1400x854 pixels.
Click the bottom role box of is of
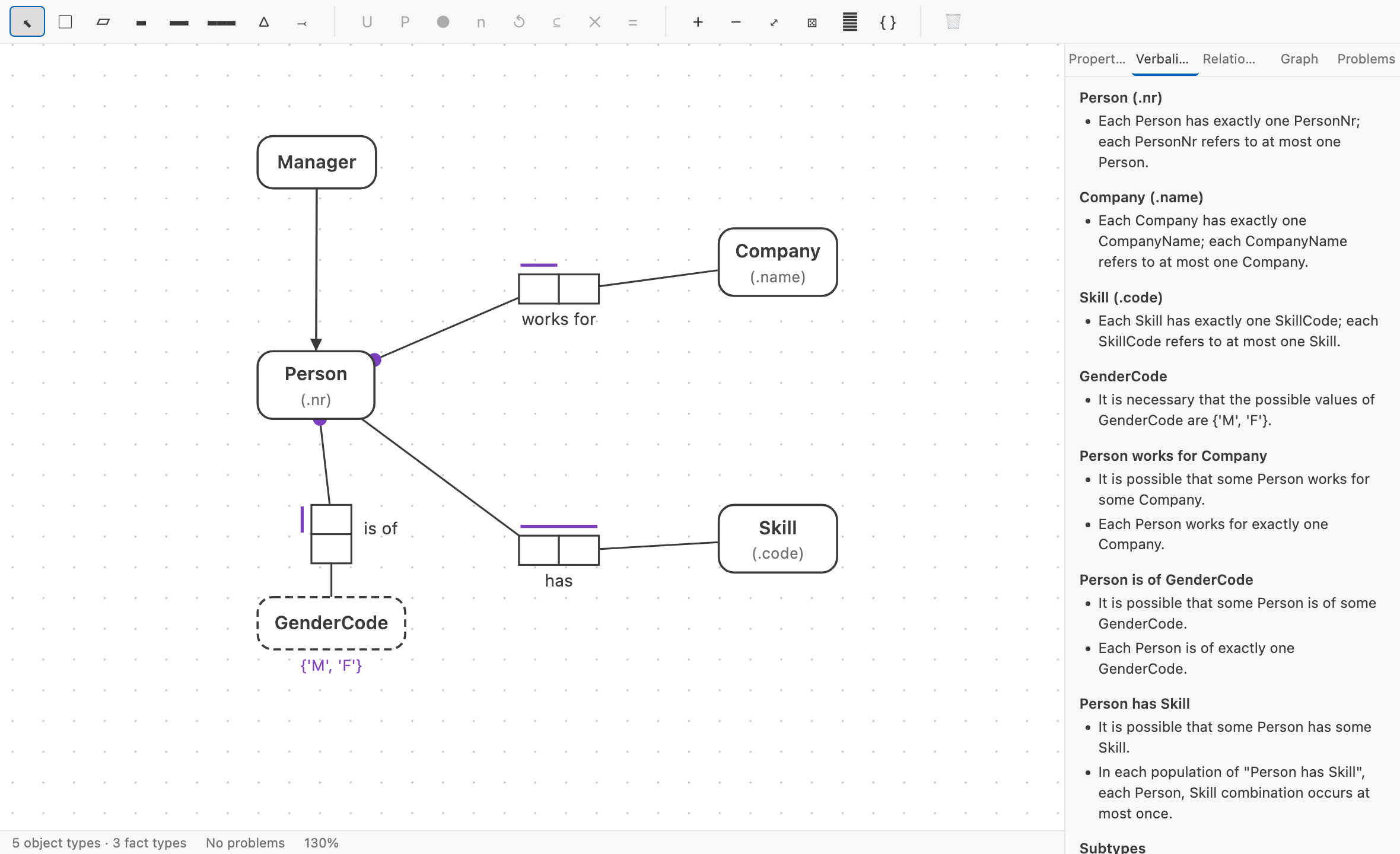(x=332, y=549)
